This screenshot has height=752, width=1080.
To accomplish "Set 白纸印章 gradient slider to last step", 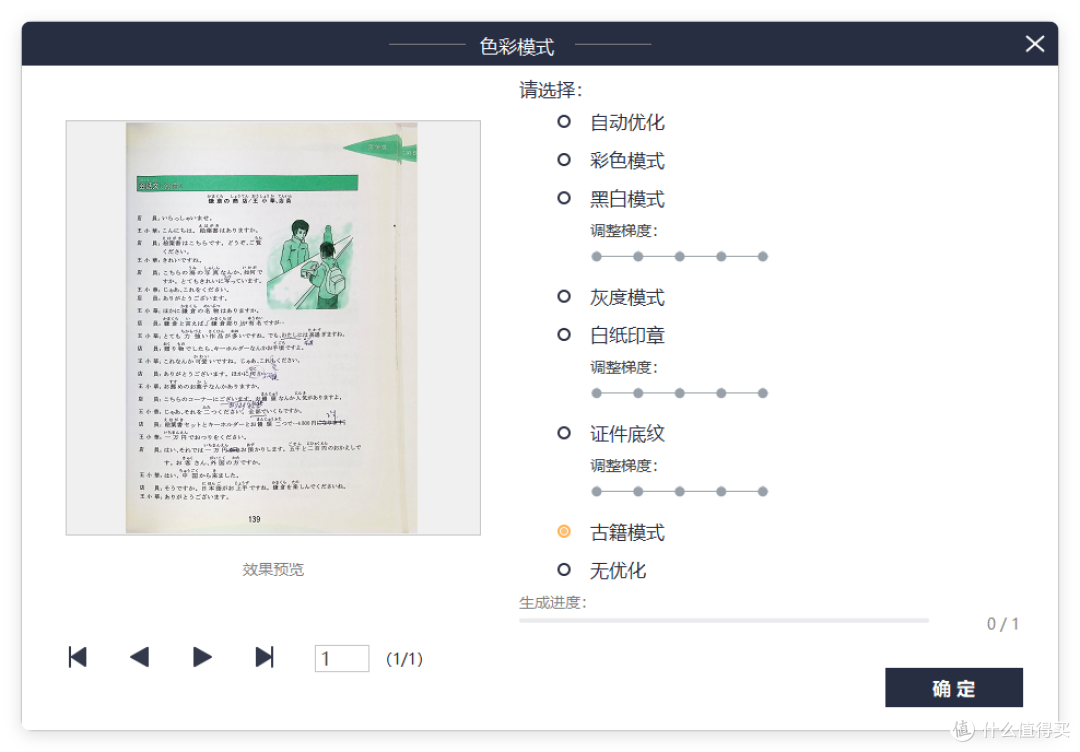I will [762, 393].
